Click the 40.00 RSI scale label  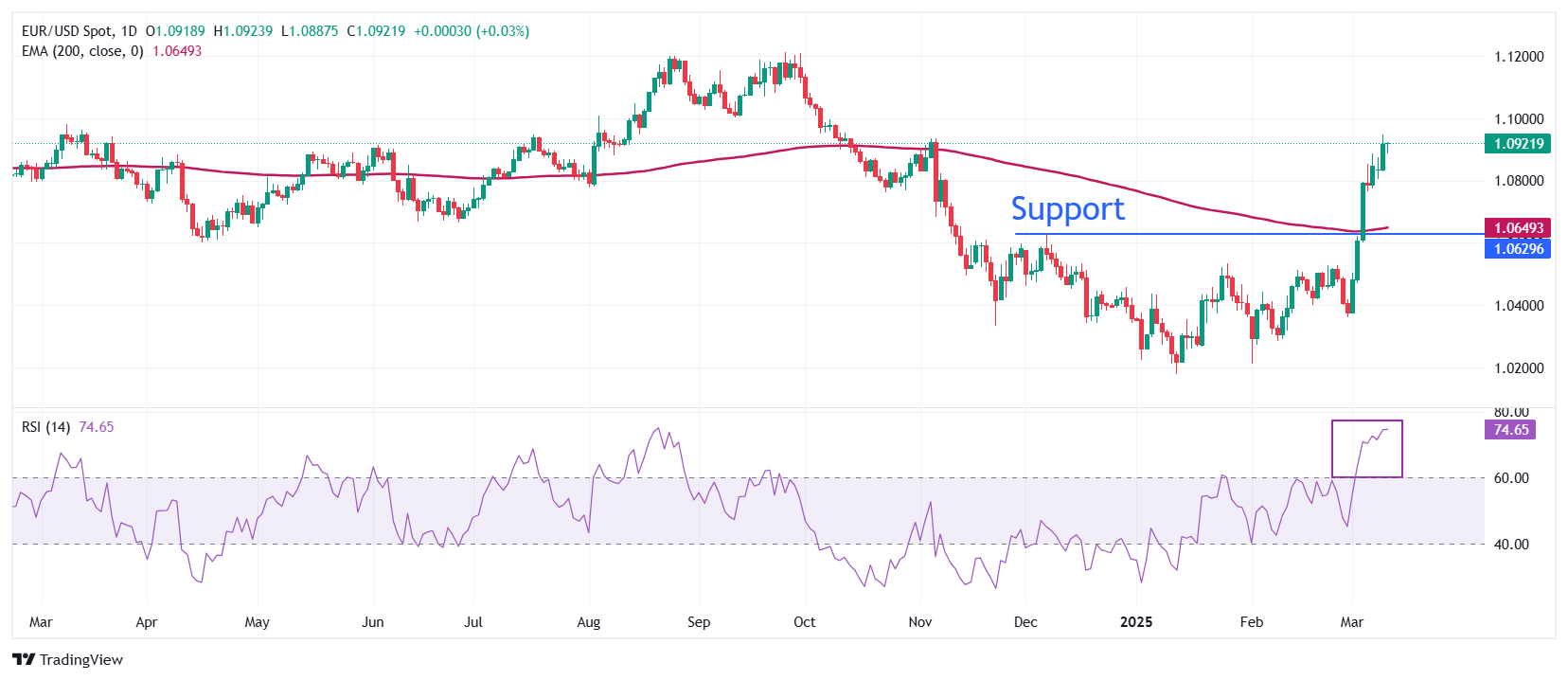click(x=1511, y=545)
